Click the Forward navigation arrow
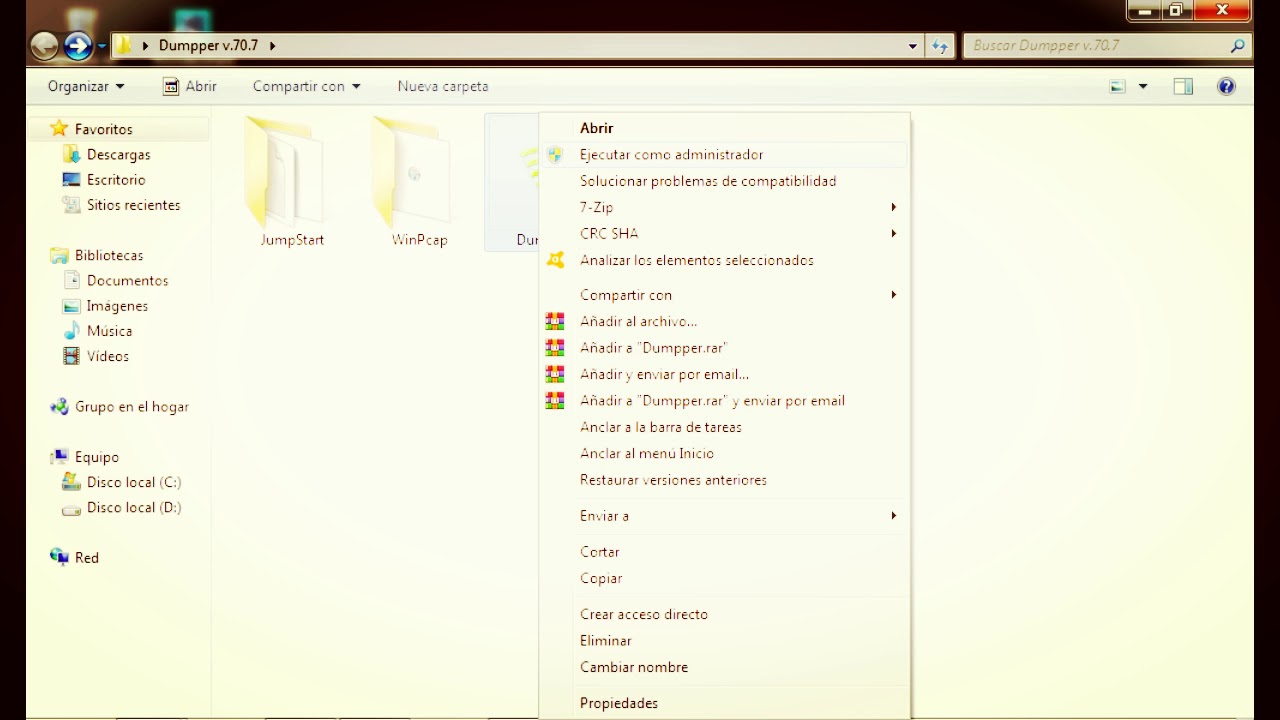1280x720 pixels. (x=78, y=45)
